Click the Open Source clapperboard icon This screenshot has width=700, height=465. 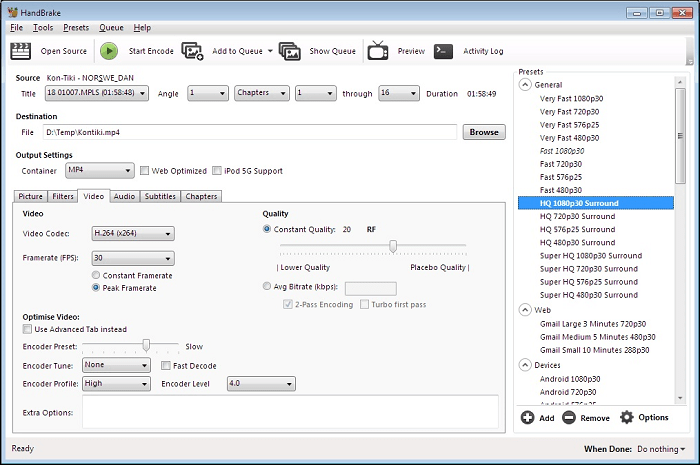21,51
